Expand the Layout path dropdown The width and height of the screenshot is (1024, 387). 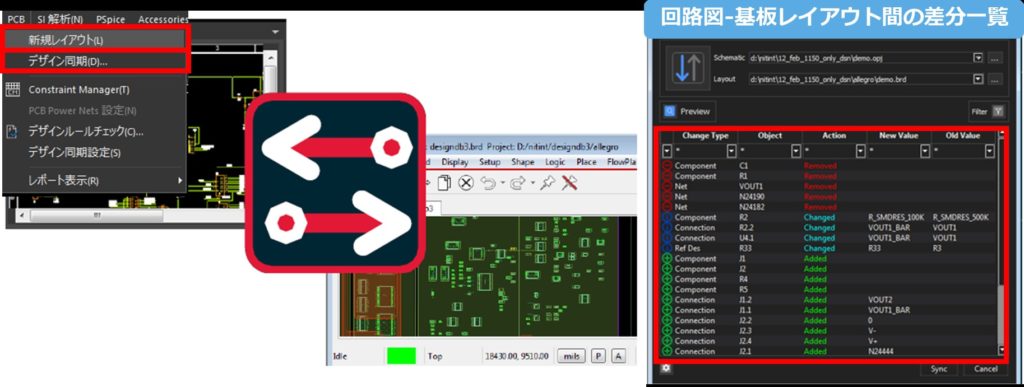(x=978, y=79)
